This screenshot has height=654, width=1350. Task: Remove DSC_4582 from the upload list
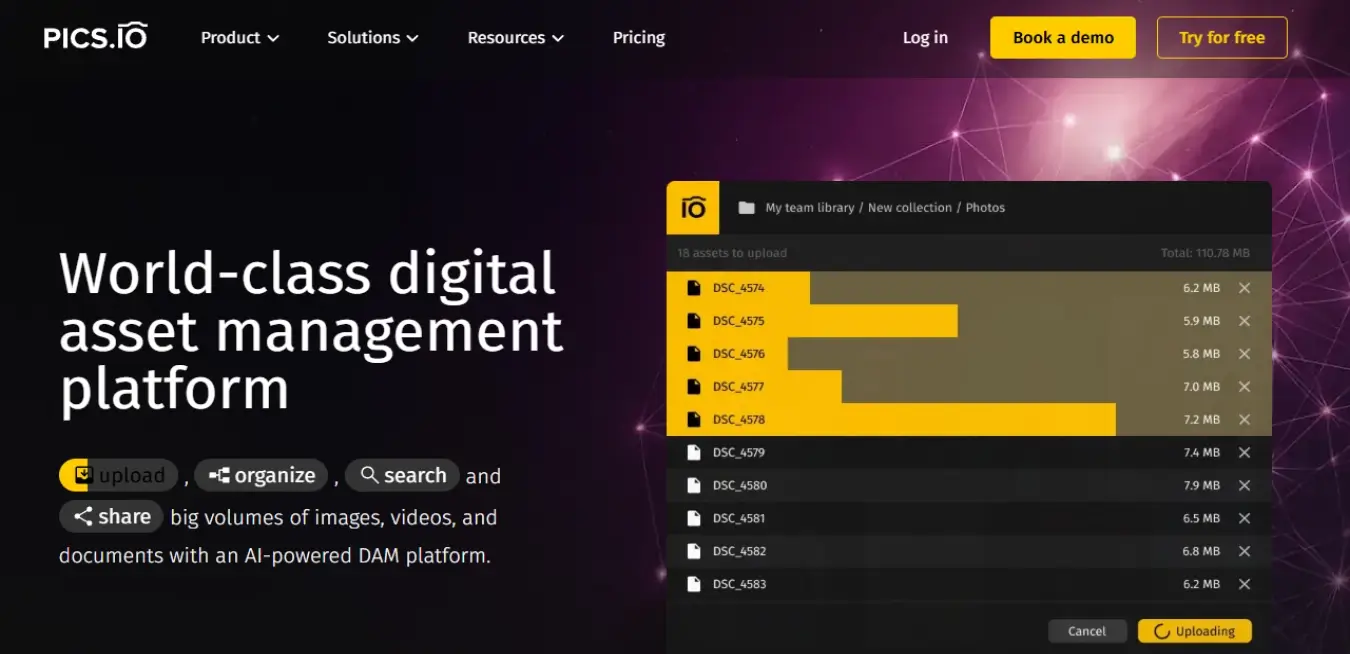pos(1244,551)
